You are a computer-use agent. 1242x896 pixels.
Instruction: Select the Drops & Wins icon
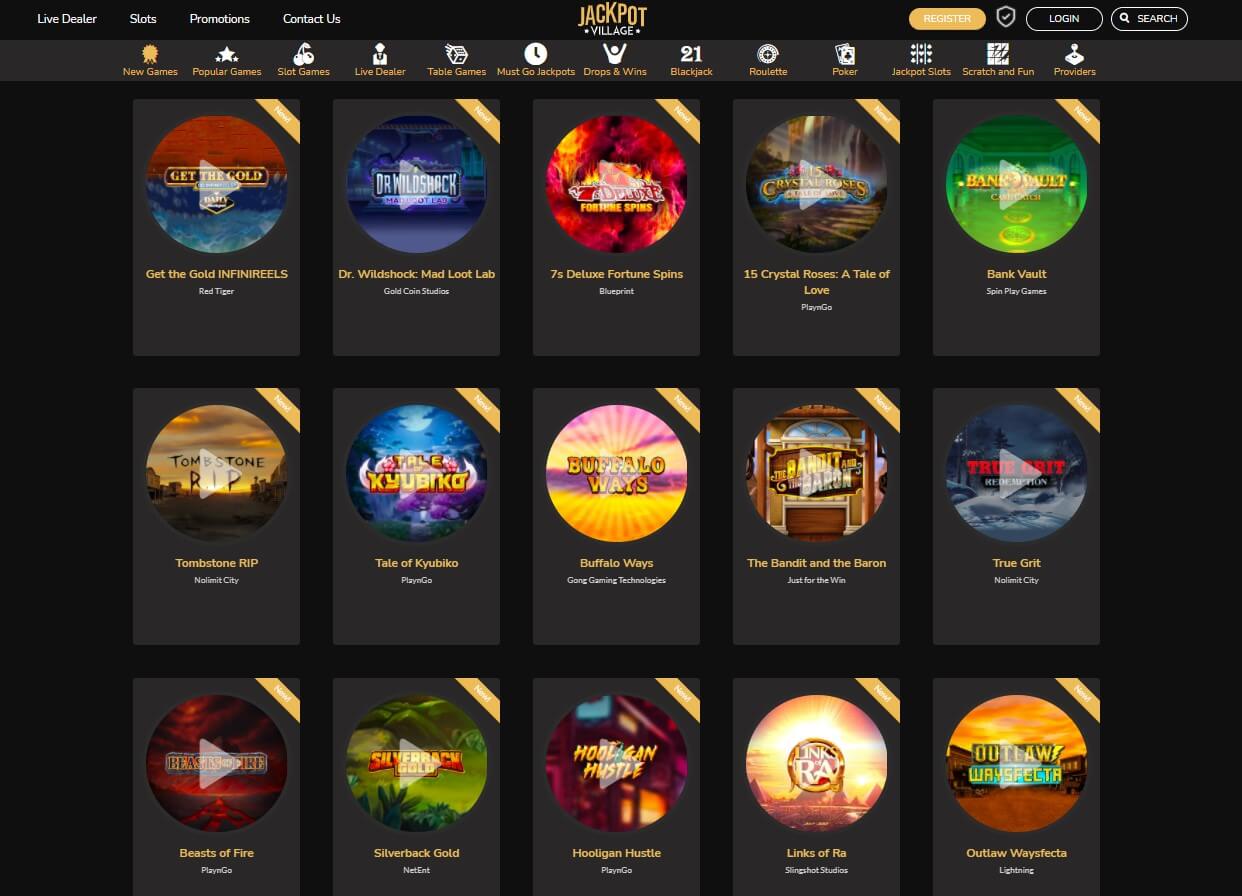tap(615, 54)
